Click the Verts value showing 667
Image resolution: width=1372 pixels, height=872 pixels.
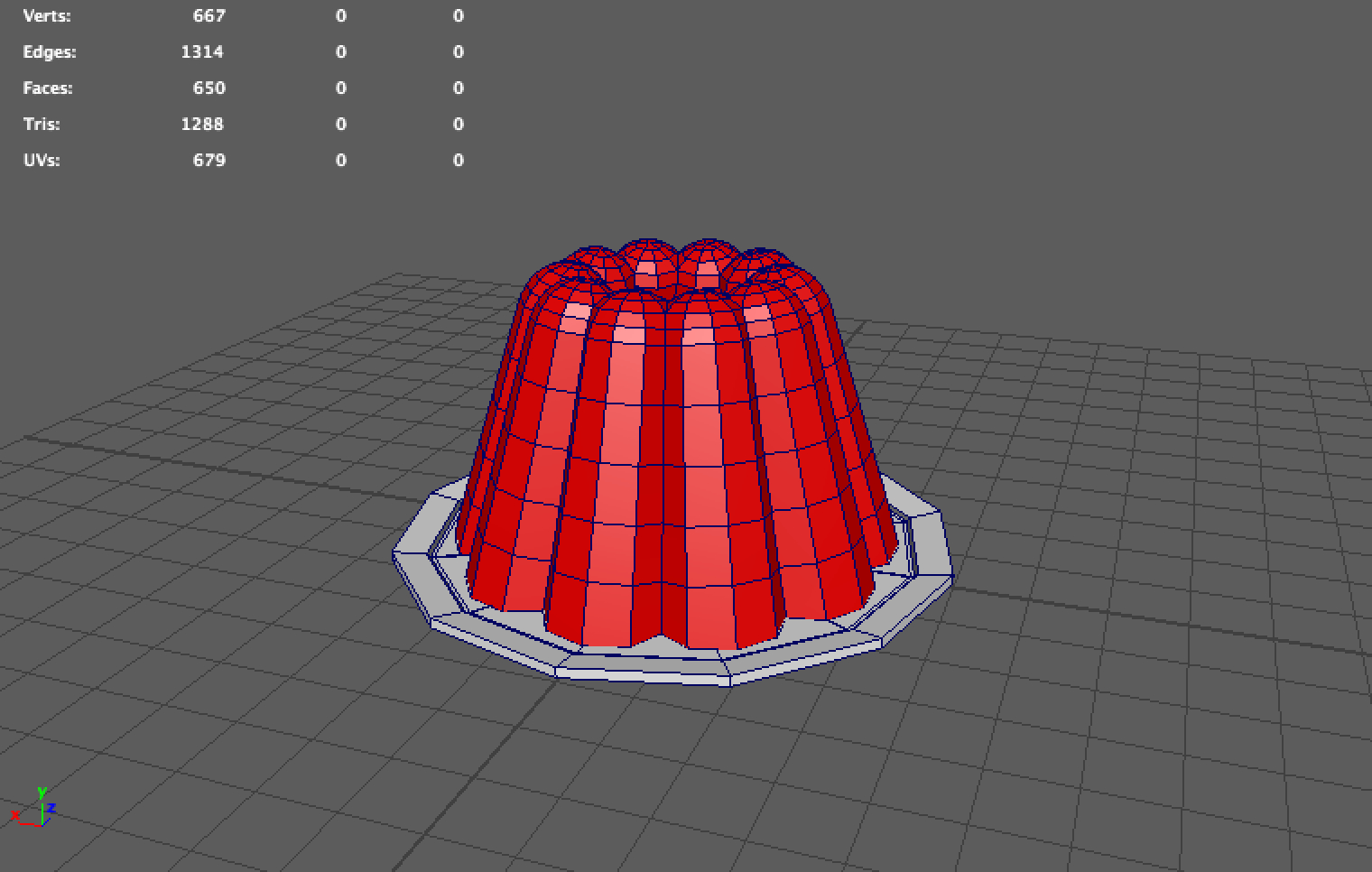[x=211, y=15]
